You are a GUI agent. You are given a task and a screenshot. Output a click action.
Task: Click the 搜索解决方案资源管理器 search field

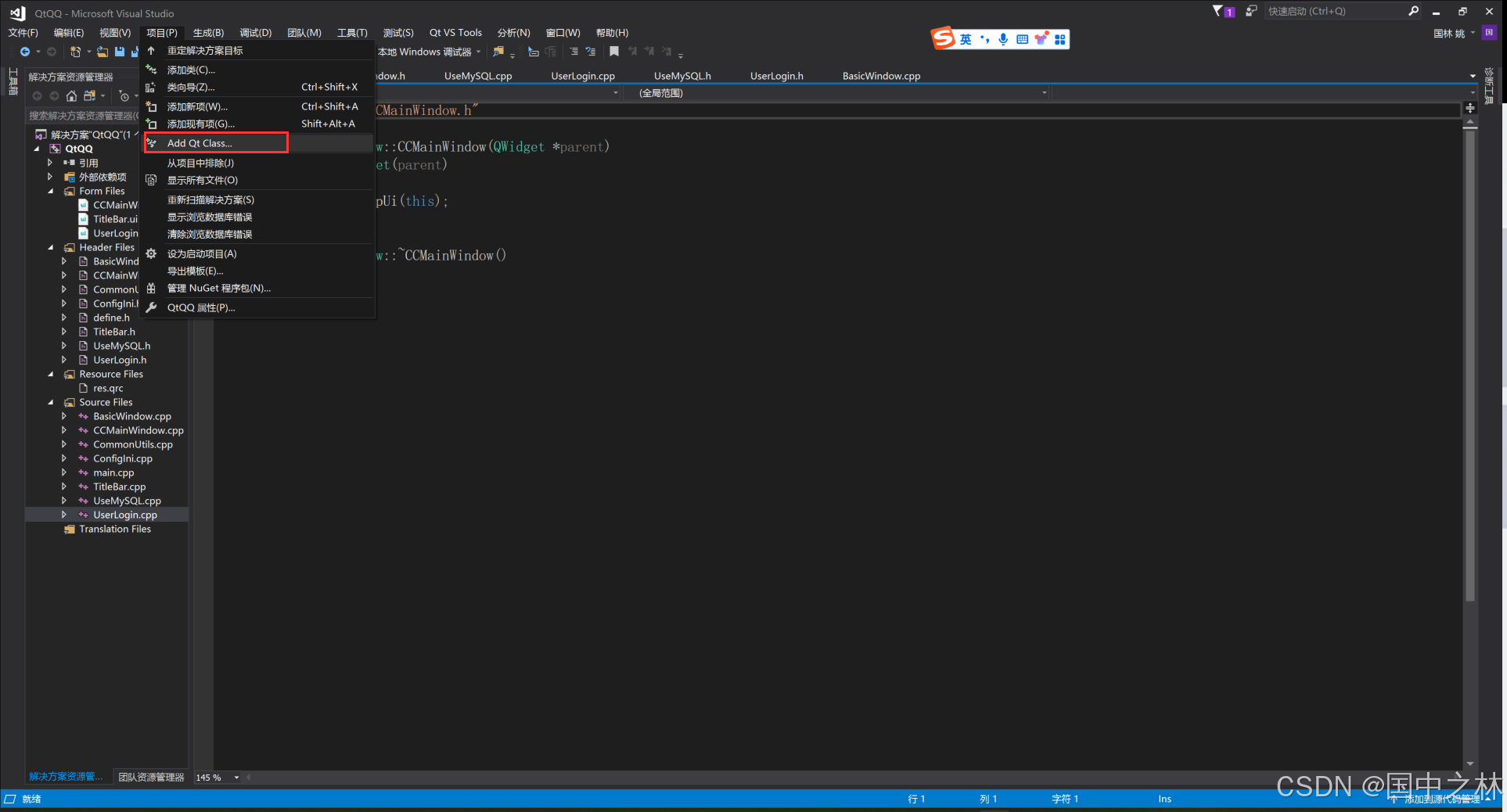click(82, 116)
